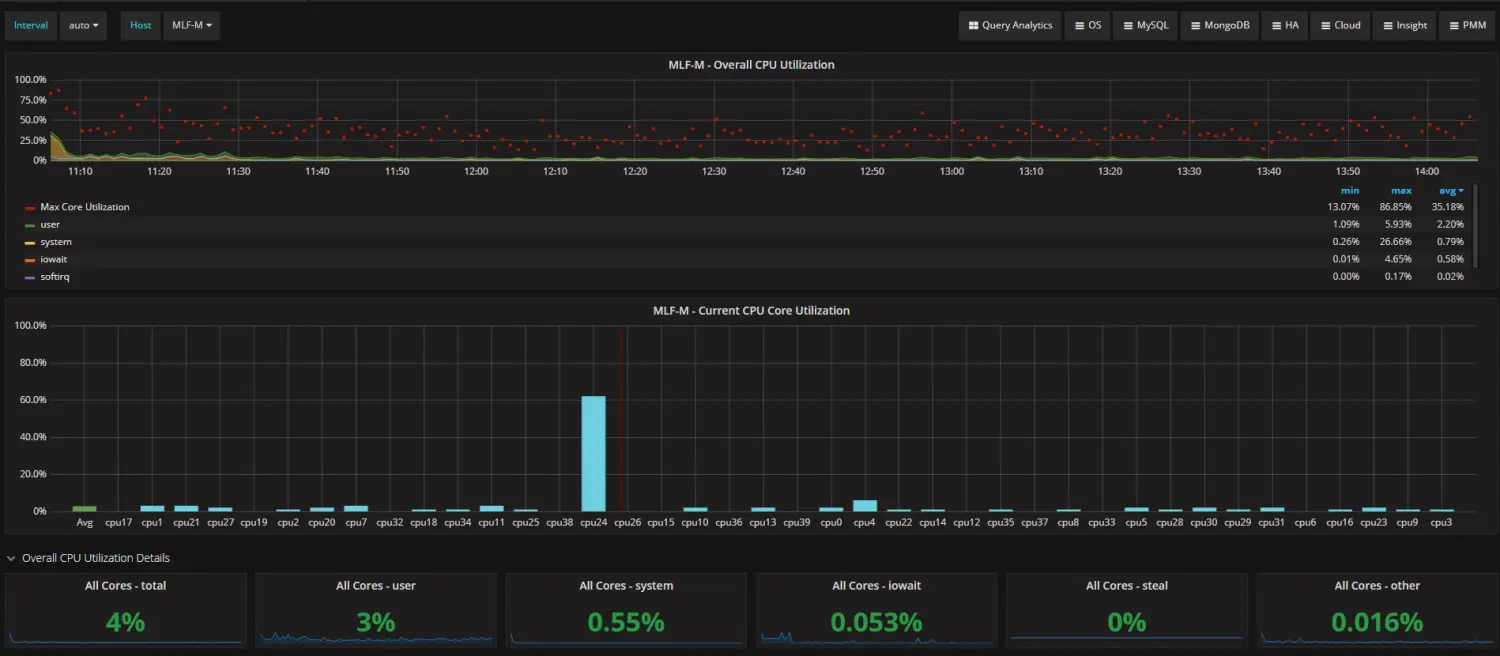Open the Interval auto dropdown
The width and height of the screenshot is (1500, 656).
click(x=84, y=25)
